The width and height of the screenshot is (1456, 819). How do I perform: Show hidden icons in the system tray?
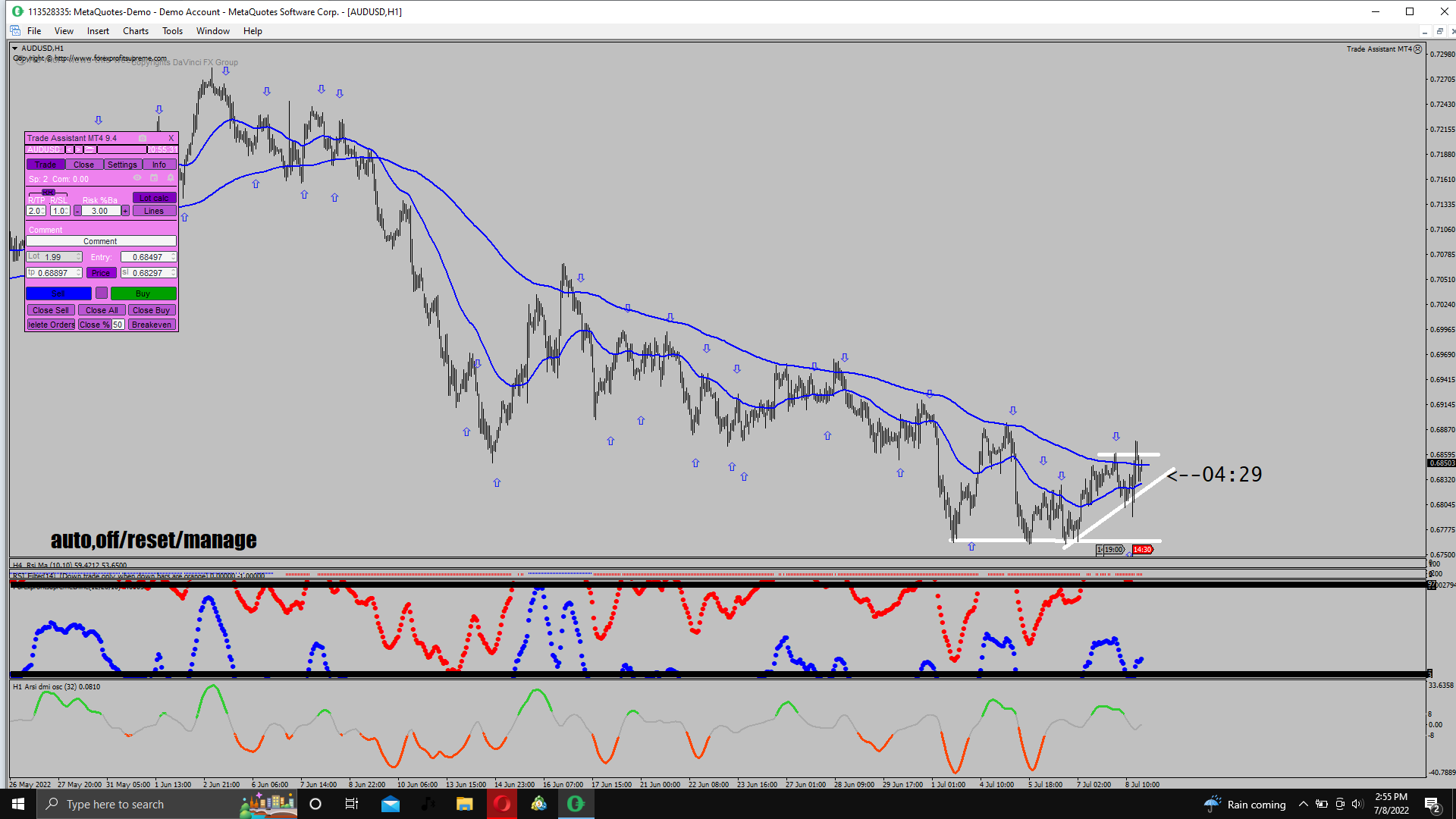point(1303,804)
